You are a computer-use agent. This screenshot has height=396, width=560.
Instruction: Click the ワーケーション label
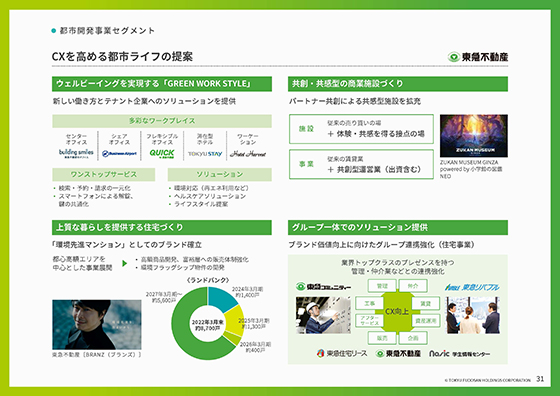(248, 139)
